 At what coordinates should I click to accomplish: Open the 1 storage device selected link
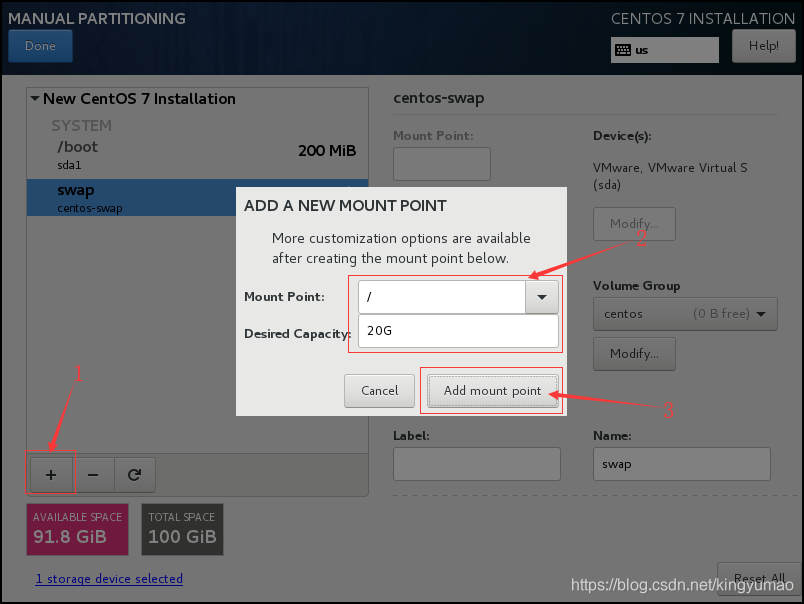[x=109, y=579]
